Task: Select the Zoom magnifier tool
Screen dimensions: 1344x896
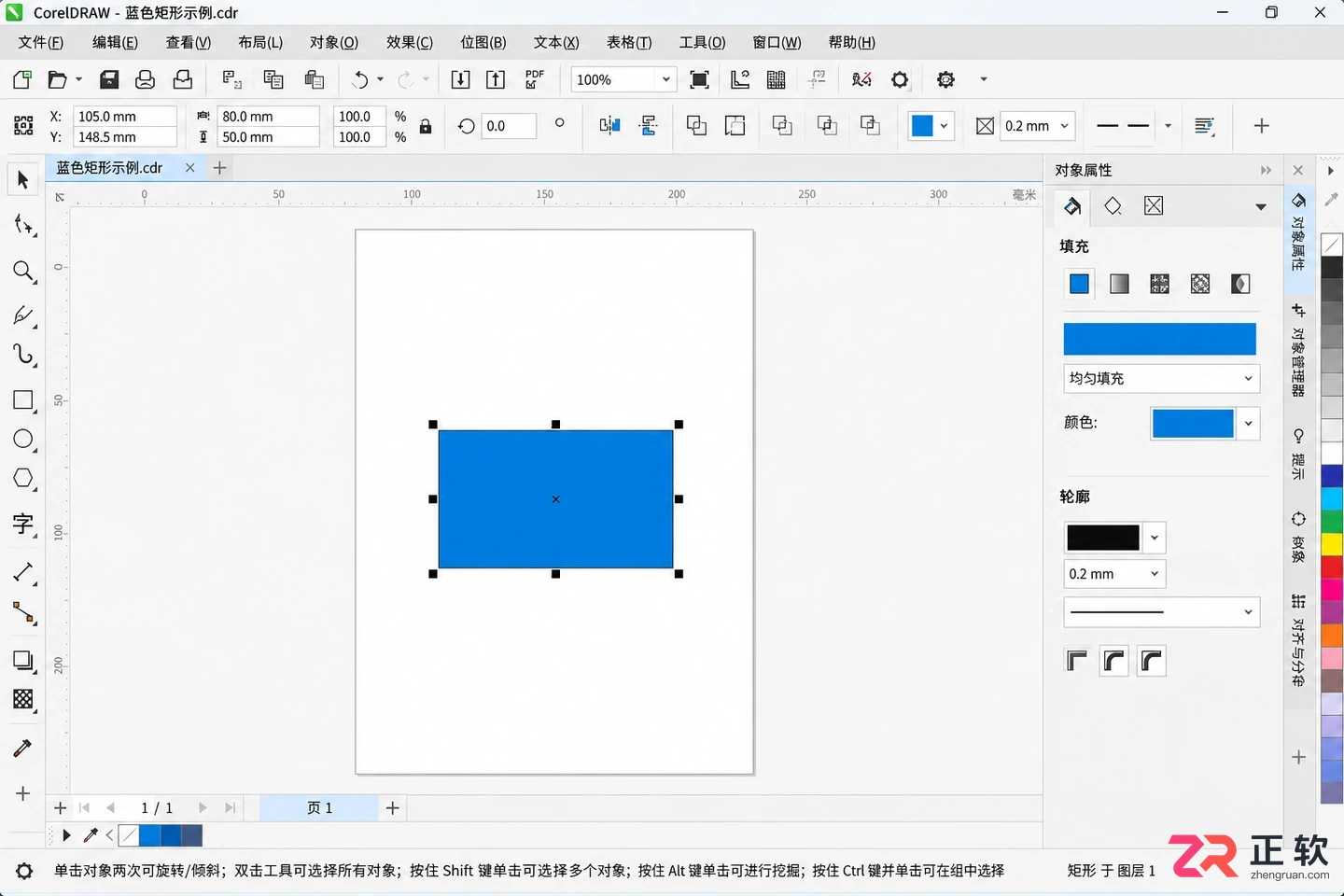Action: click(x=23, y=272)
